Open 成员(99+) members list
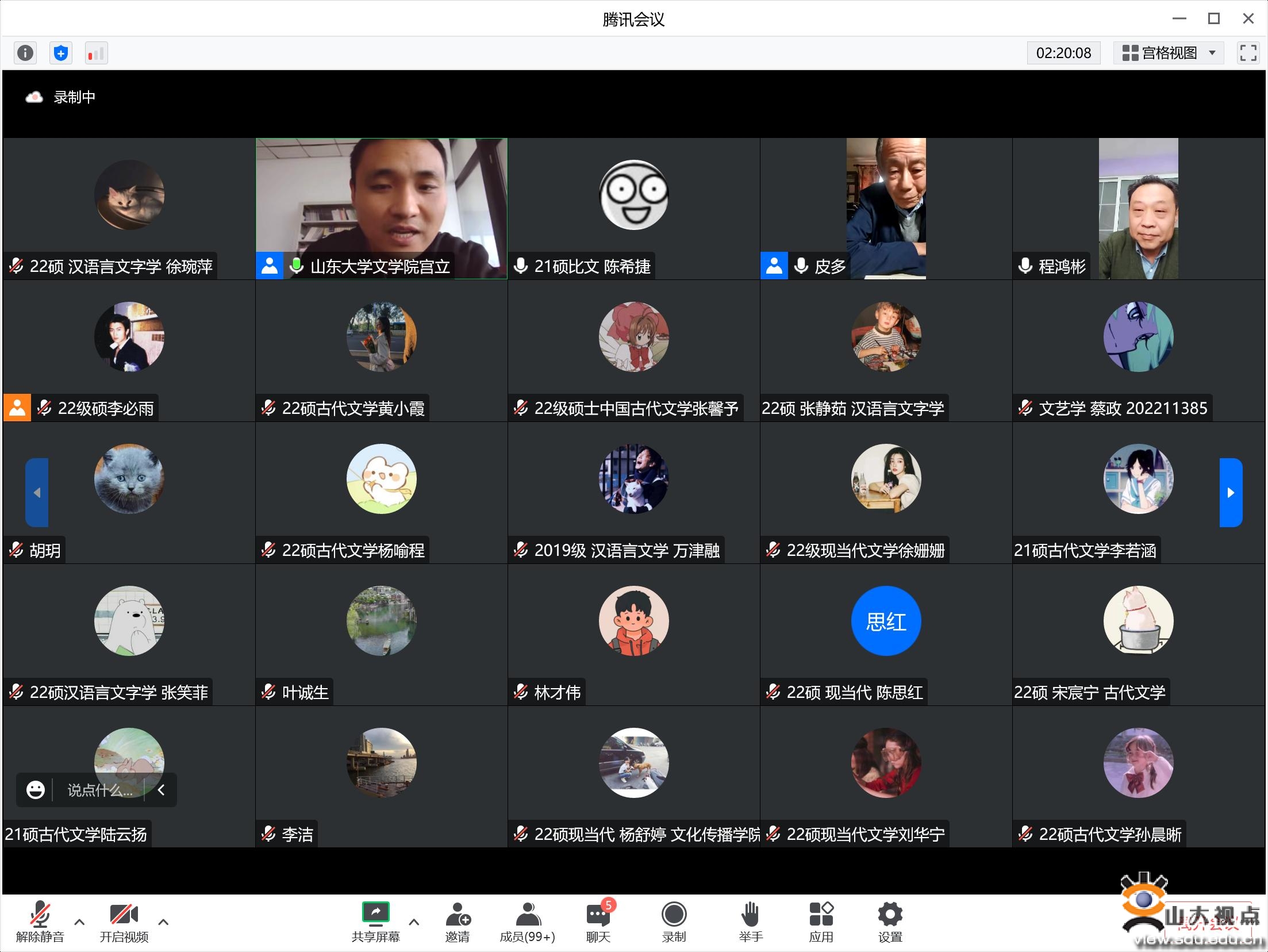The width and height of the screenshot is (1268, 952). tap(527, 922)
